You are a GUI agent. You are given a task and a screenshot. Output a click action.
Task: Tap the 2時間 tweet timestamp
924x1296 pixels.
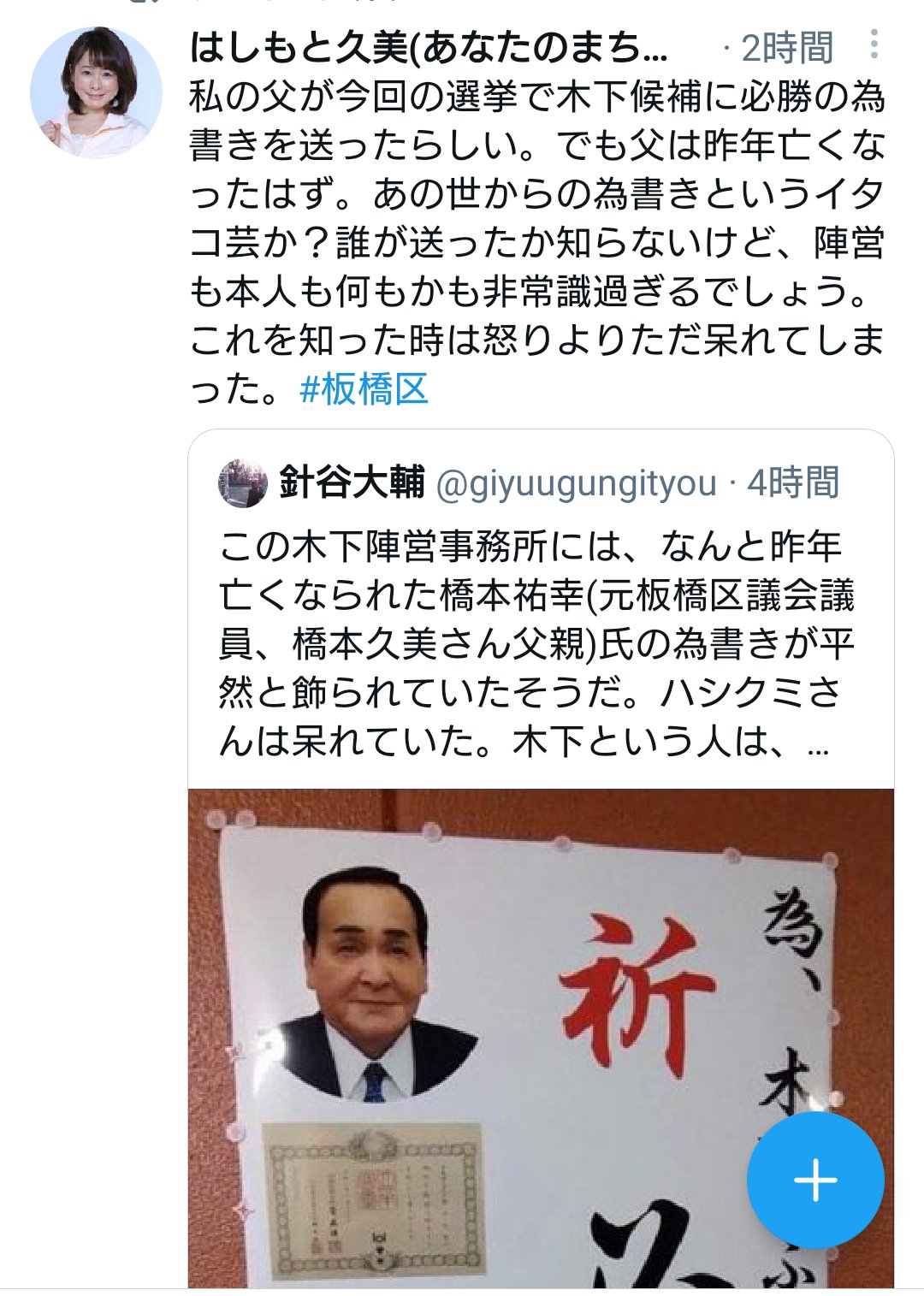(787, 48)
